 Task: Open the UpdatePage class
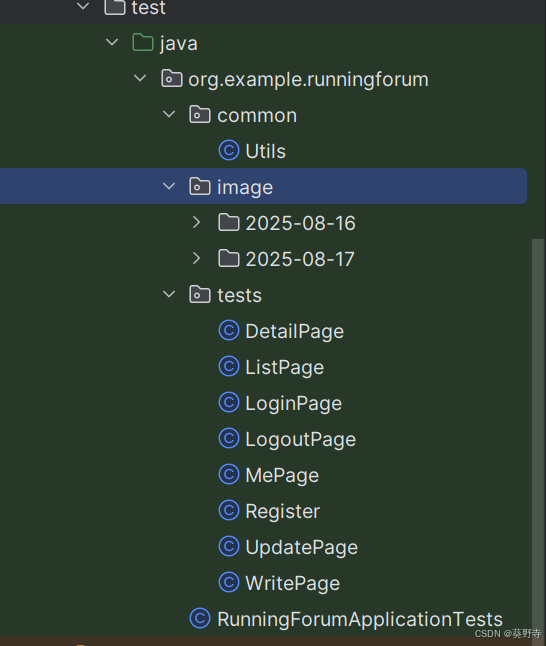coord(302,548)
